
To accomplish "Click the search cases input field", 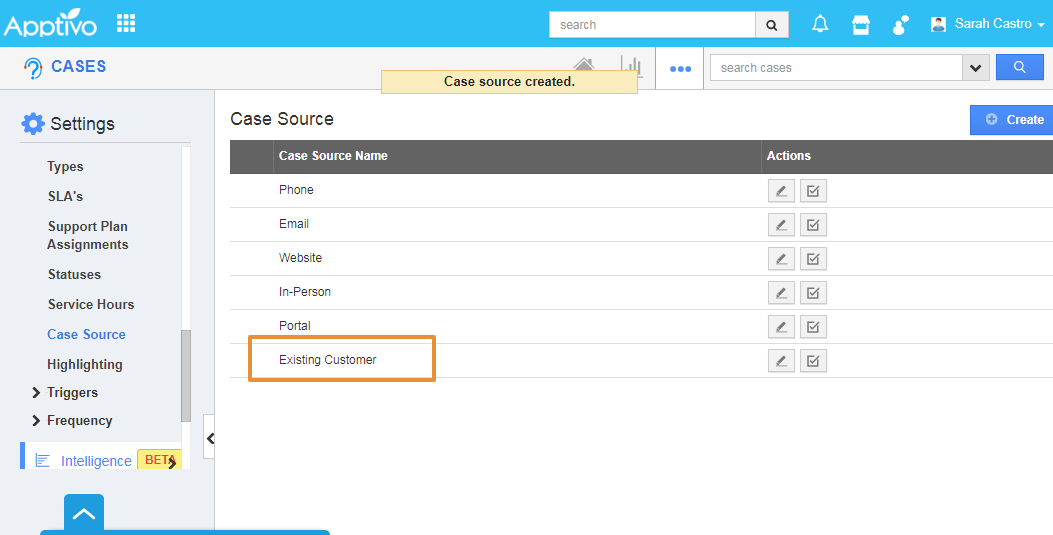I will tap(835, 68).
